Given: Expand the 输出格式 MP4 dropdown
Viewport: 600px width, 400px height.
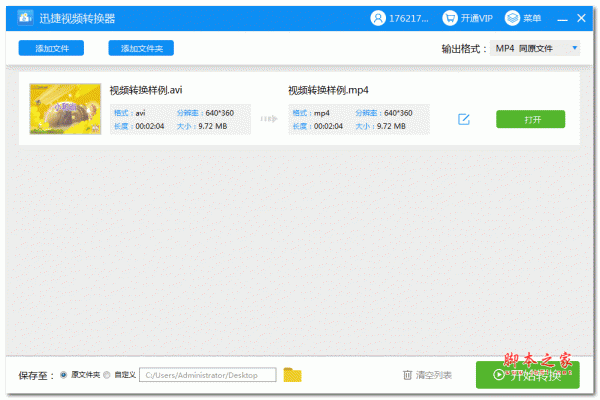Looking at the screenshot, I should (x=536, y=48).
